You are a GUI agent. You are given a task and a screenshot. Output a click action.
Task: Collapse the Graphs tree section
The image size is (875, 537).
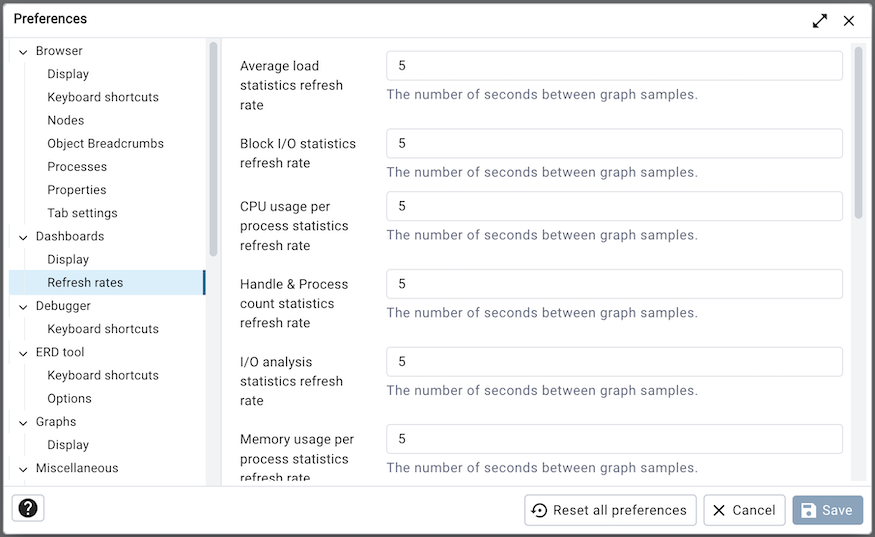tap(23, 423)
